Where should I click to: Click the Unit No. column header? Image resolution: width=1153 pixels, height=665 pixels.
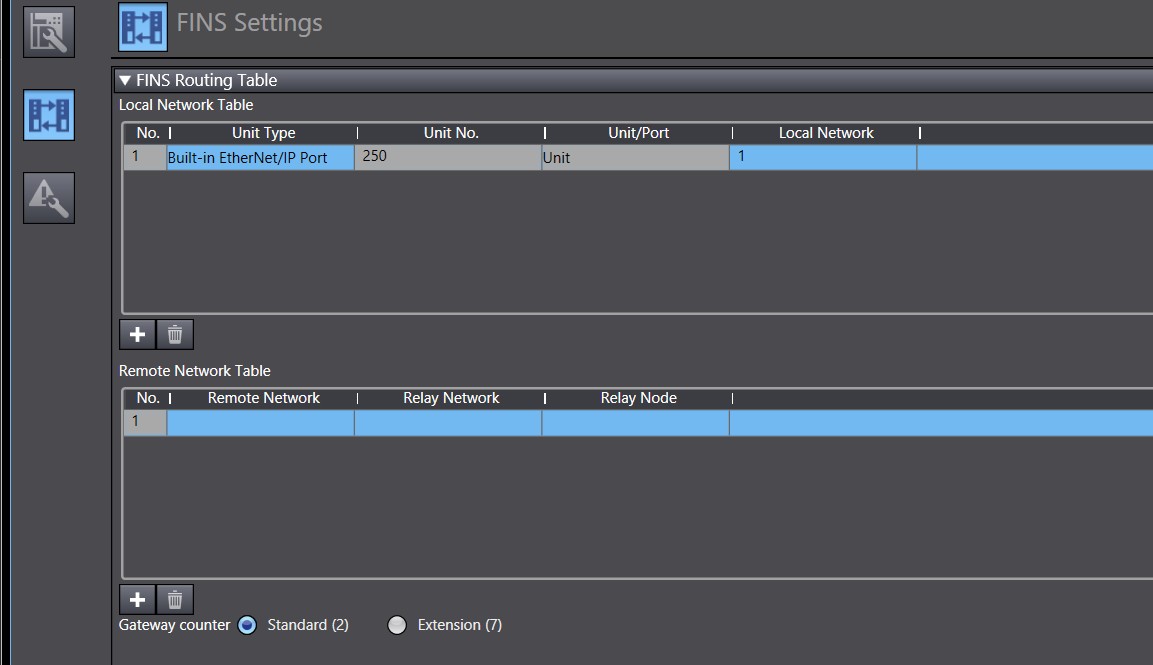click(451, 133)
